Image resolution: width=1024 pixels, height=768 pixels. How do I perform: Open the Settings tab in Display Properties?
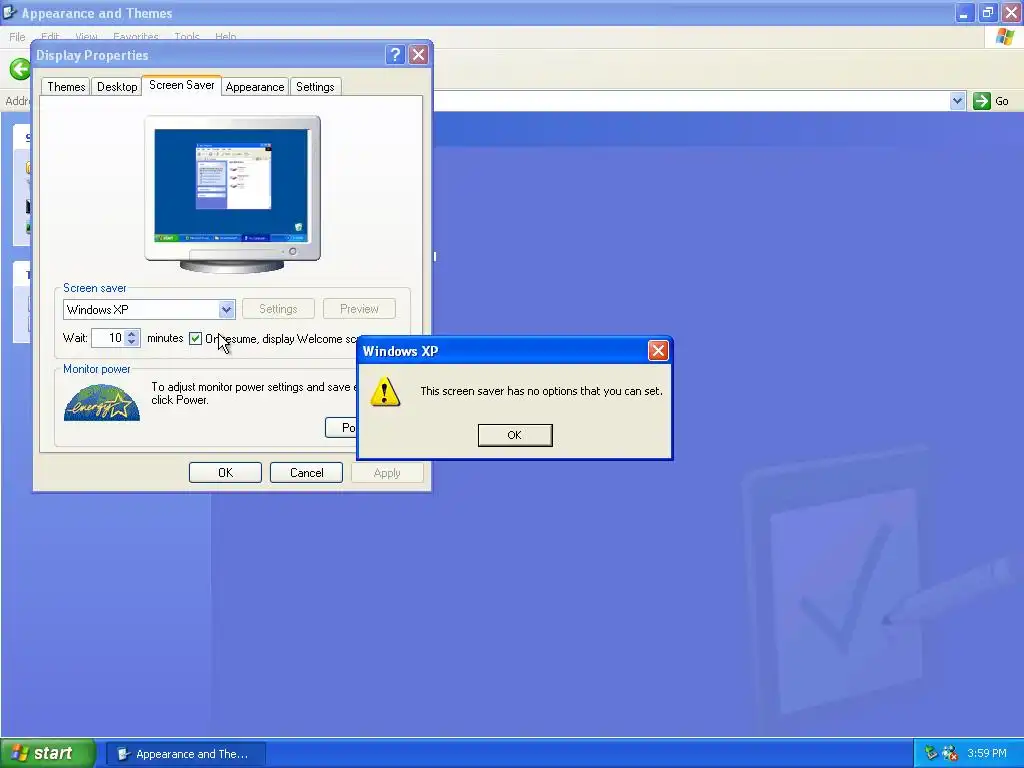coord(315,86)
